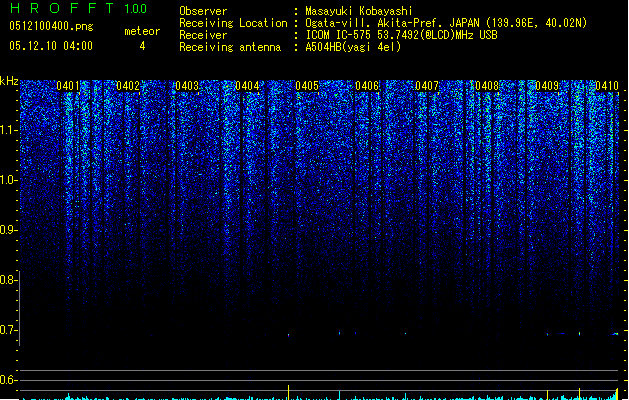Image resolution: width=629 pixels, height=400 pixels.
Task: Click the 1.1 frequency axis label
Action: tap(9, 130)
